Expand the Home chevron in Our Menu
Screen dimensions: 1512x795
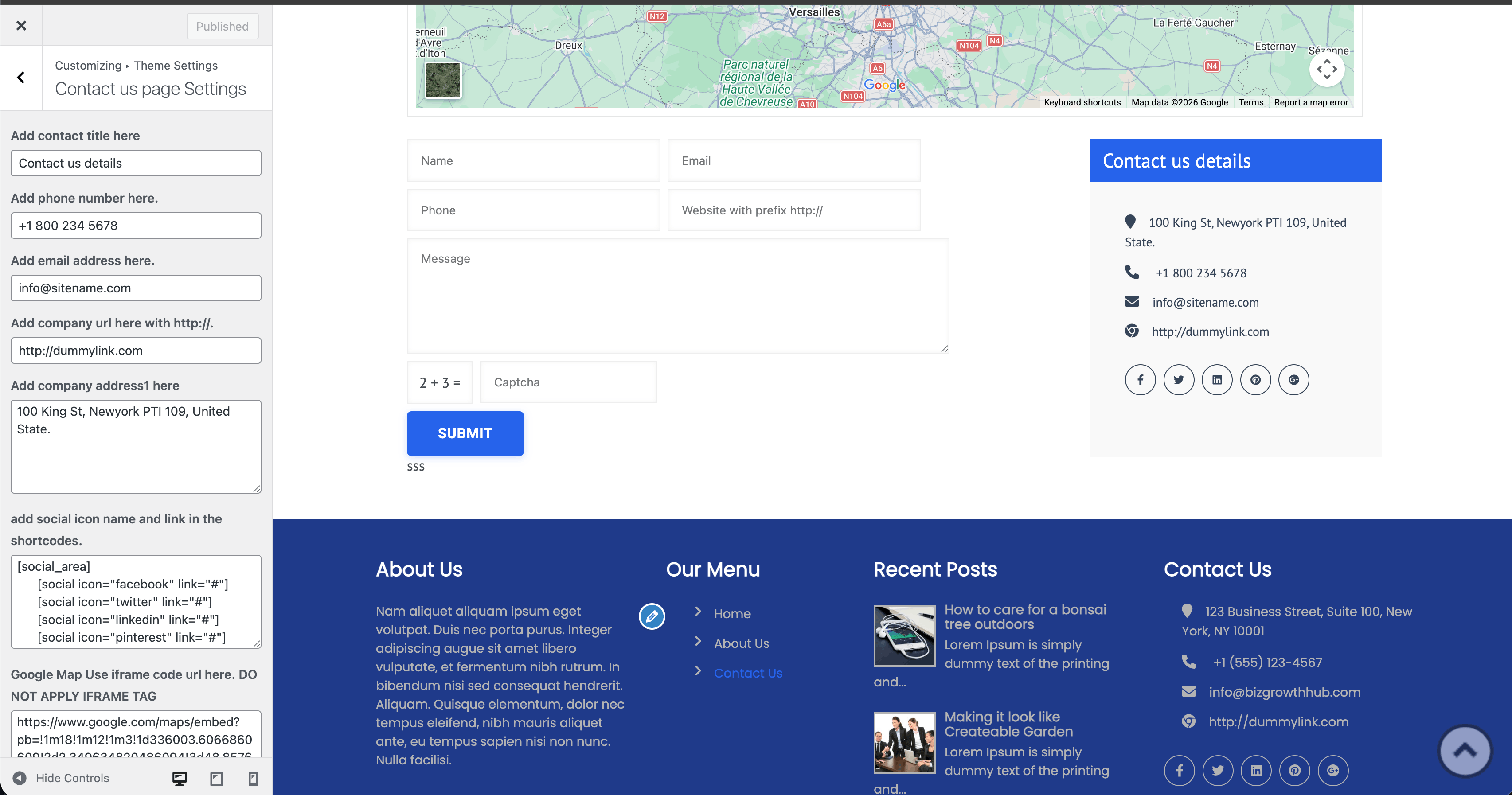coord(698,612)
